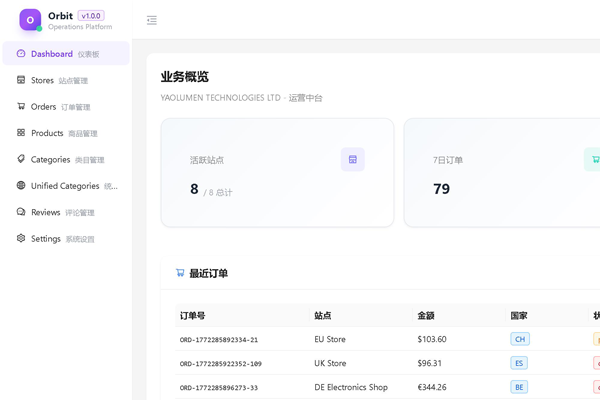Click the Unified Categories globe icon
This screenshot has height=400, width=600.
[21, 186]
